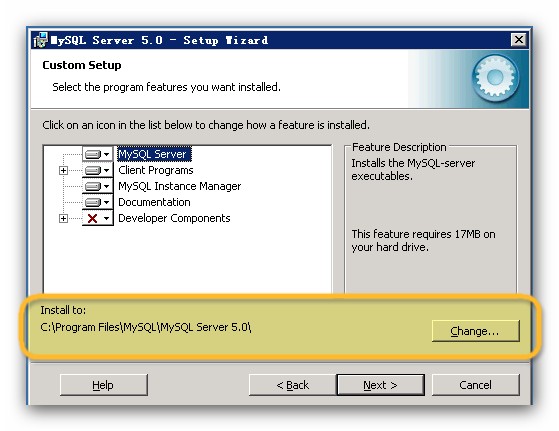Go back with the < Back button
Viewport: 559px width, 431px height.
[x=293, y=385]
